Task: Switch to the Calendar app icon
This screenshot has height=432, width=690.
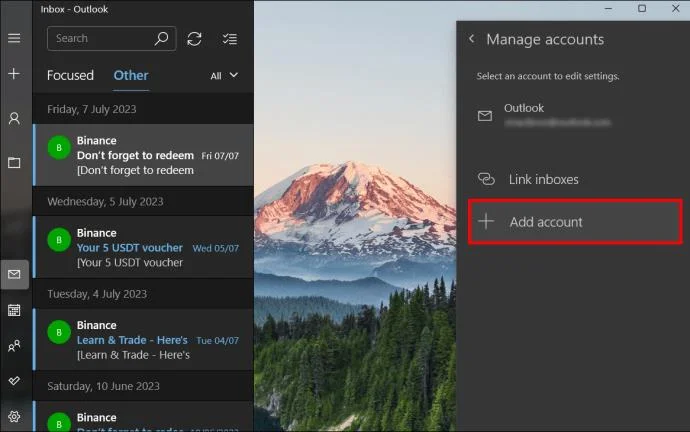Action: pos(14,310)
